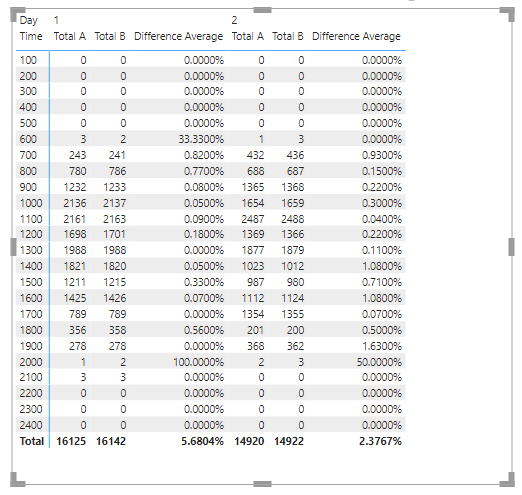The image size is (522, 495).
Task: Click the 1354 value in row 1700
Action: pos(253,314)
